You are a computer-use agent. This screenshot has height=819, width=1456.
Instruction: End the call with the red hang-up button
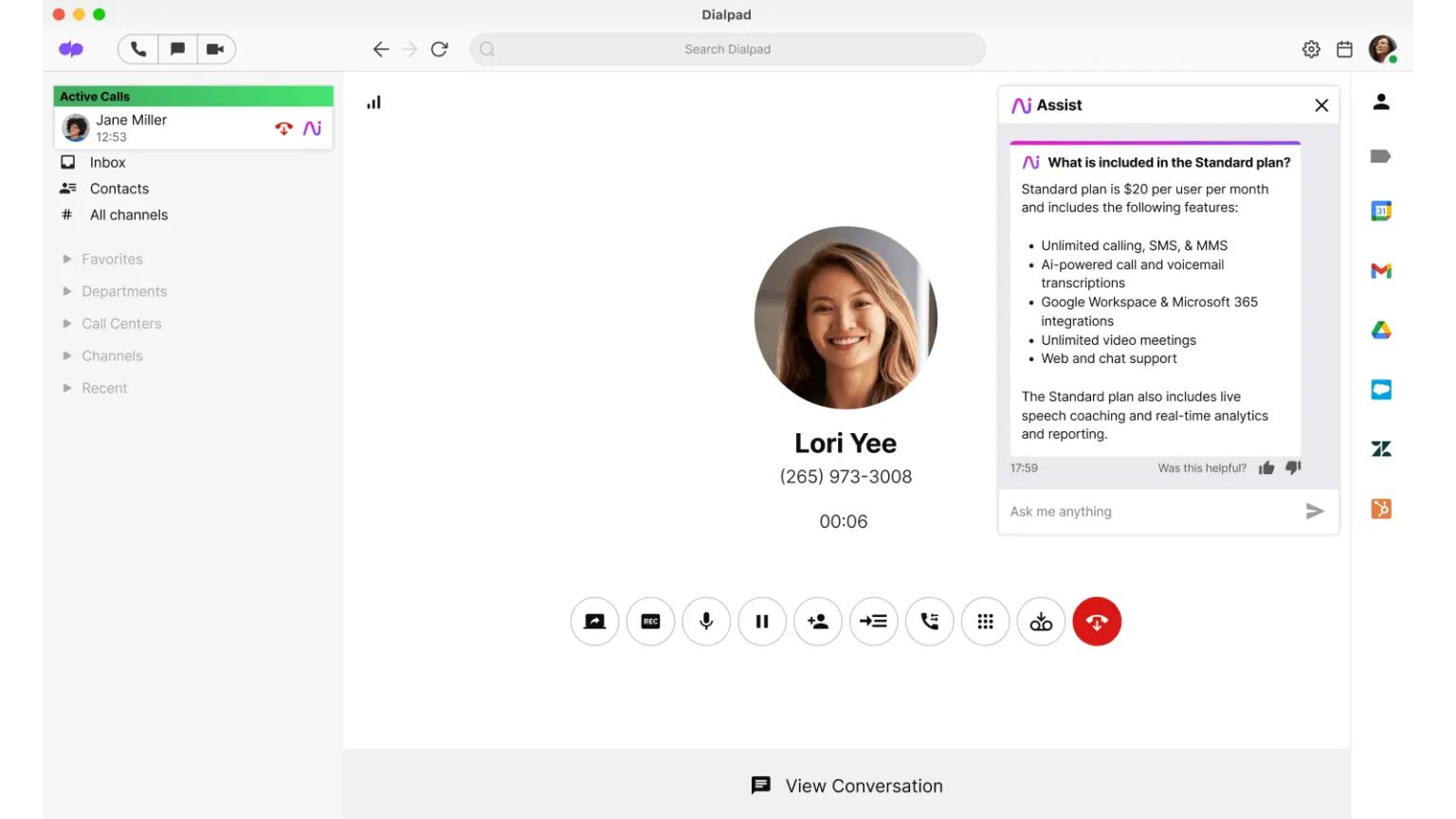click(1097, 622)
